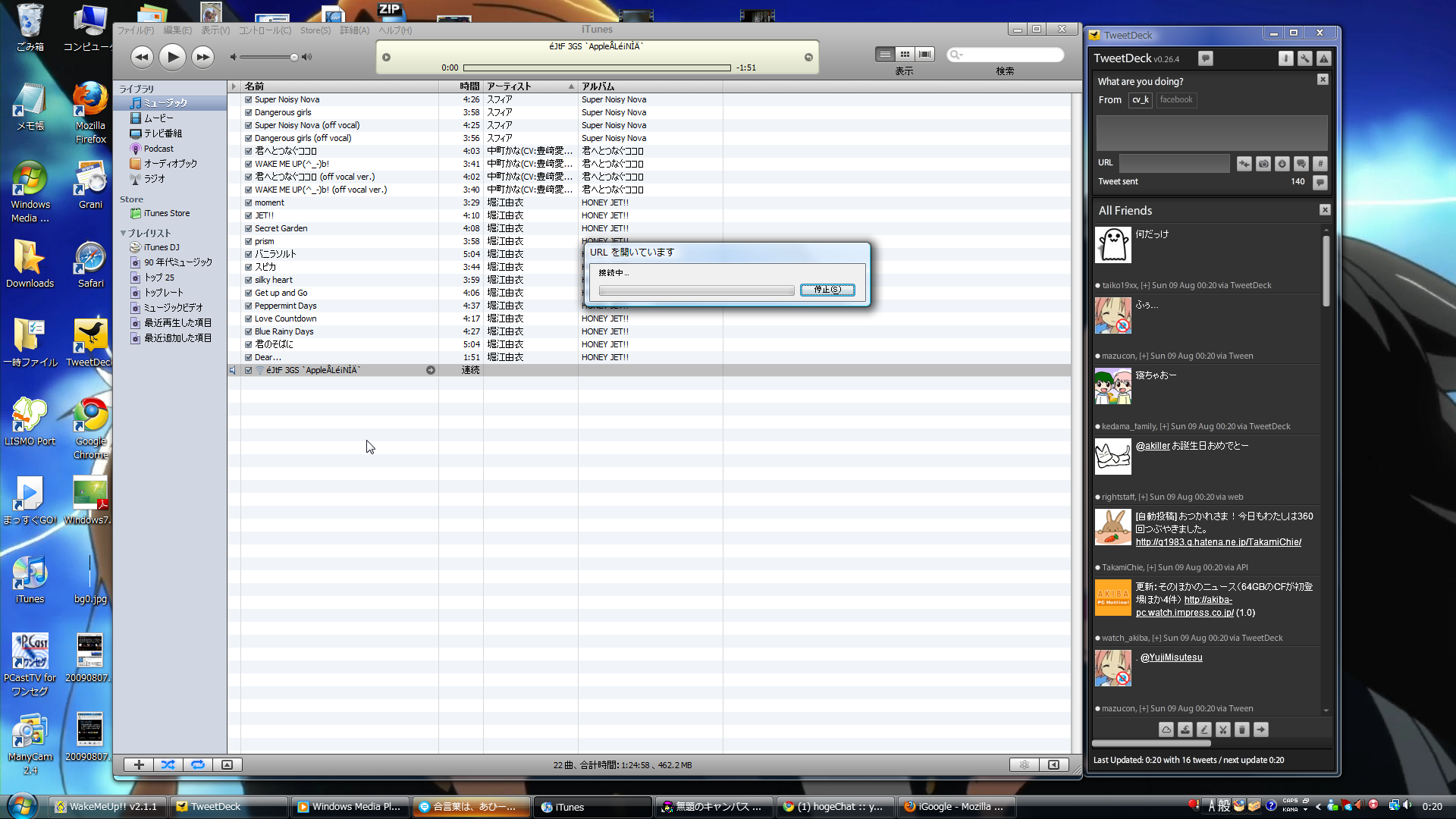Uncheck the prism song checkbox

tap(248, 241)
